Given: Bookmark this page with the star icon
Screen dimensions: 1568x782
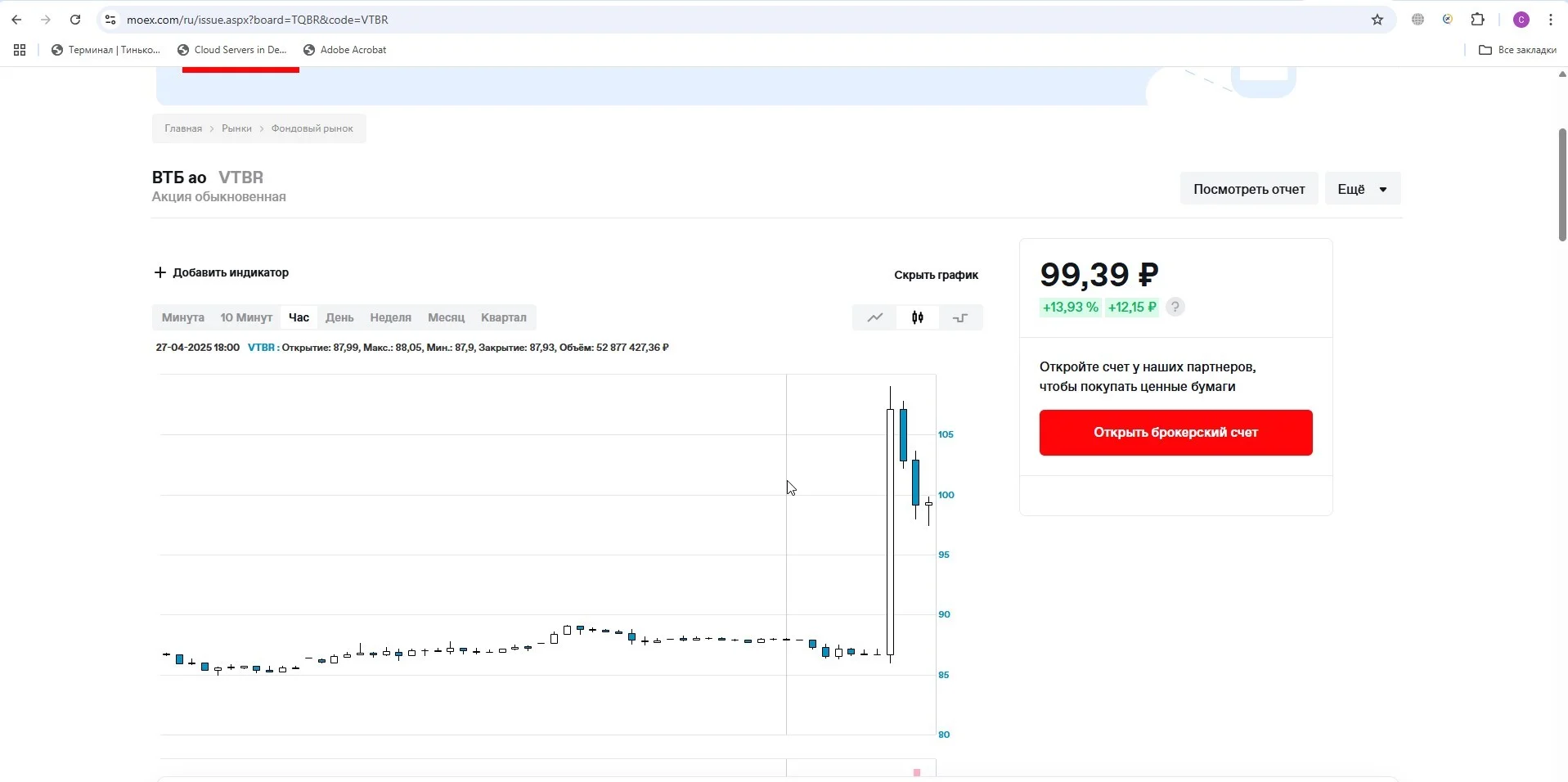Looking at the screenshot, I should [1377, 20].
